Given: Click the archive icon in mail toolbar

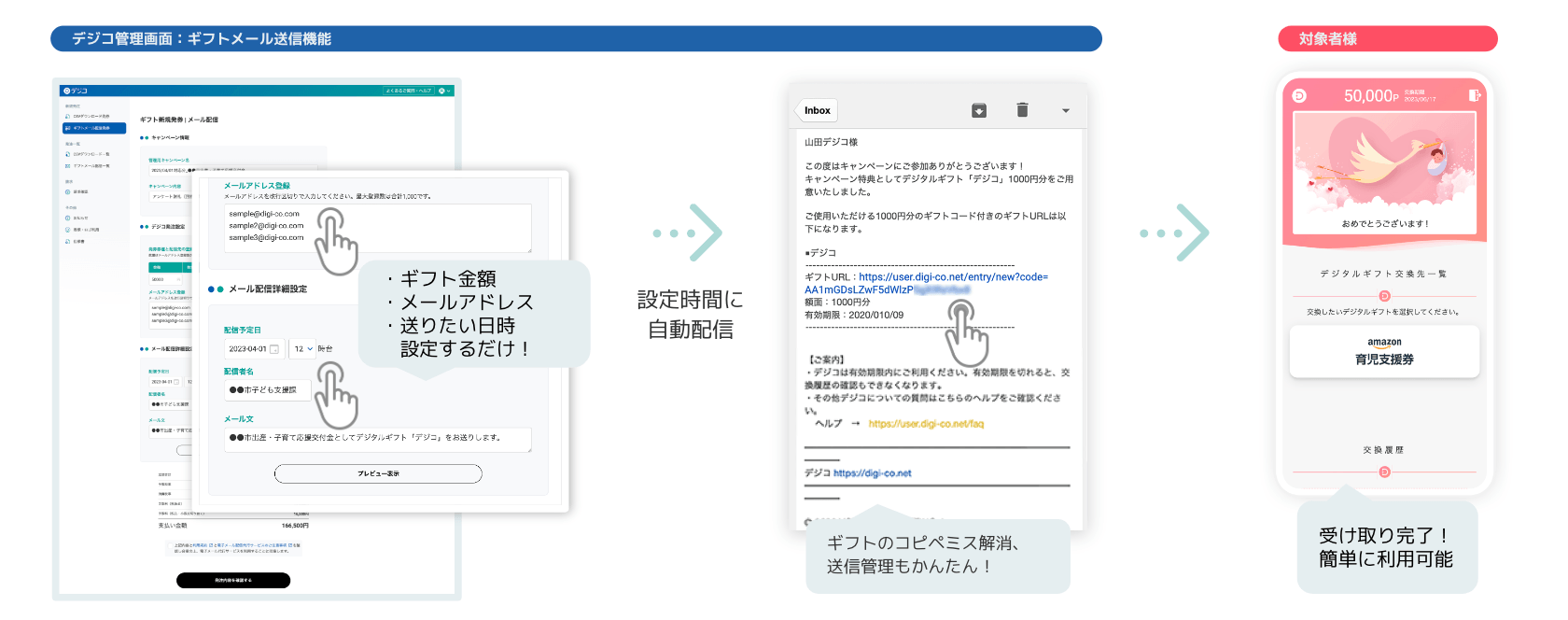Looking at the screenshot, I should (x=979, y=110).
